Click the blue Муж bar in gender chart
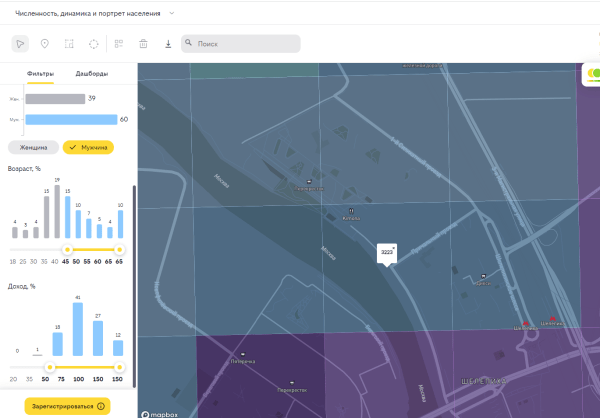 coord(71,119)
